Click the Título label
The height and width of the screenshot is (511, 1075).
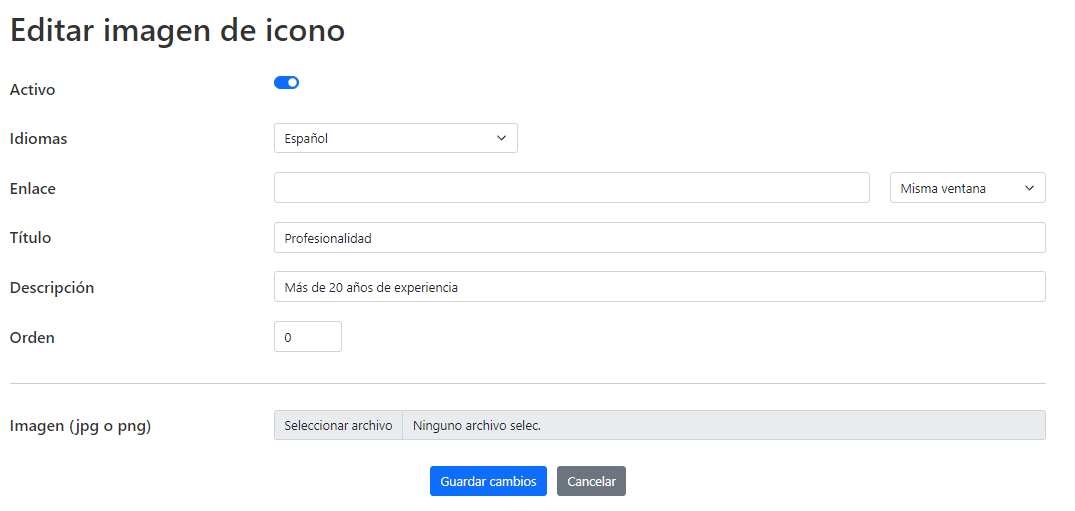[30, 238]
